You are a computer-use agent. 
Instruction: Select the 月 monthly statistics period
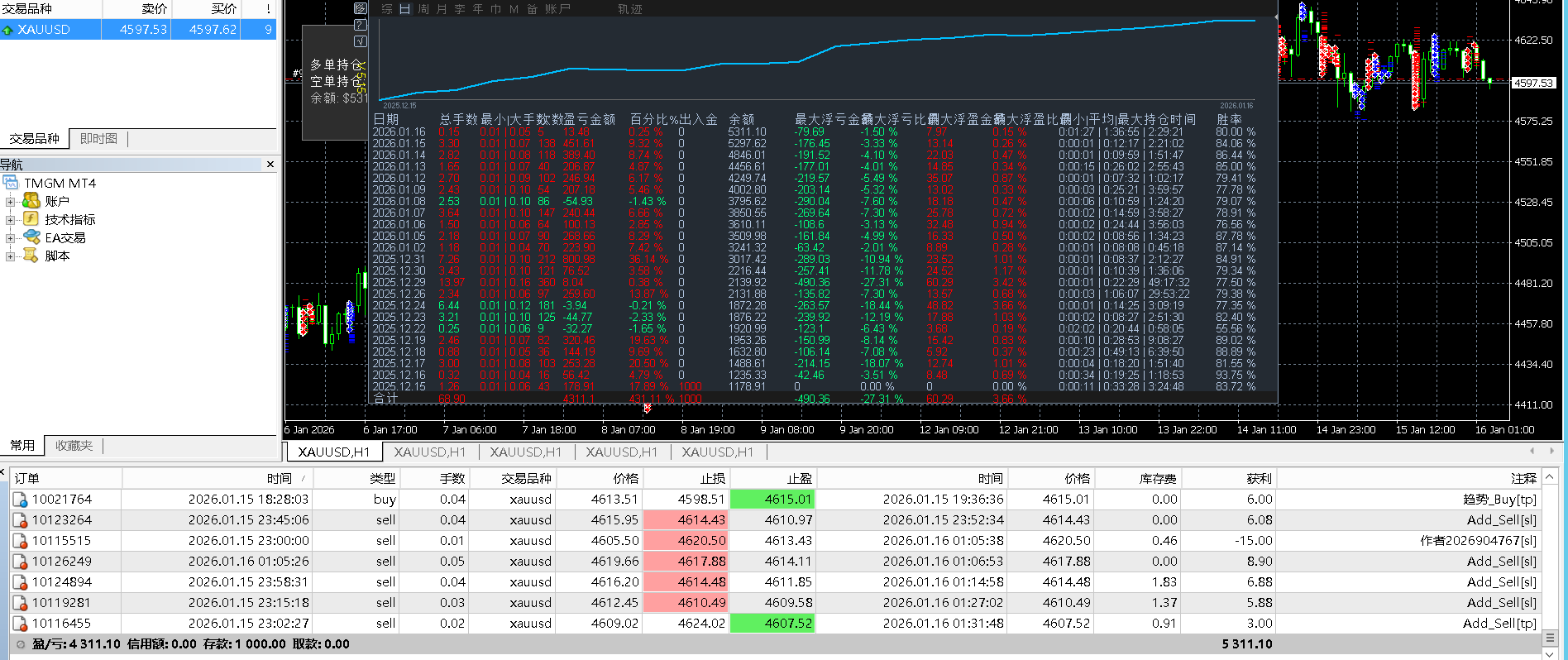pos(442,9)
